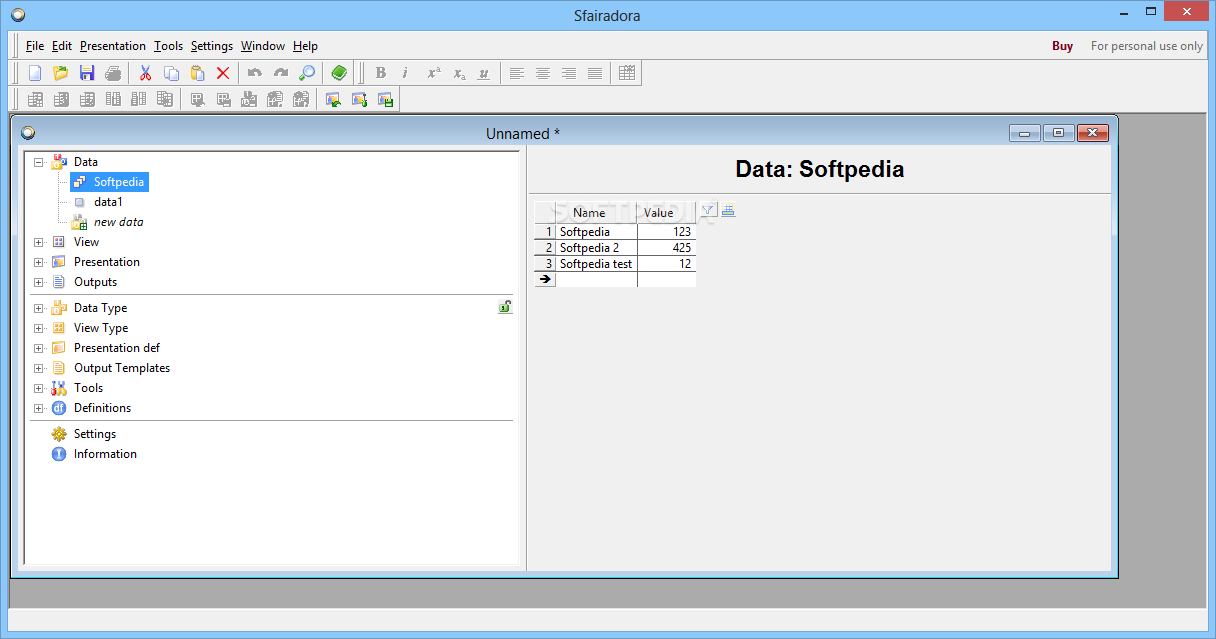Click the Paste clipboard icon
Screen dimensions: 1216x639
(197, 73)
